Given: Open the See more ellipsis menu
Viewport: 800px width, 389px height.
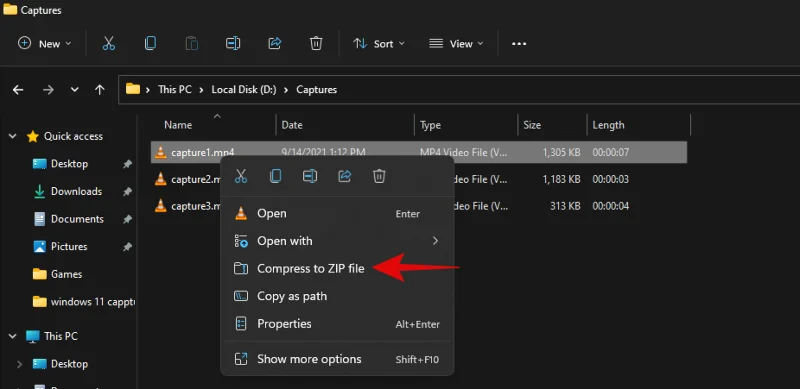Looking at the screenshot, I should (x=519, y=44).
